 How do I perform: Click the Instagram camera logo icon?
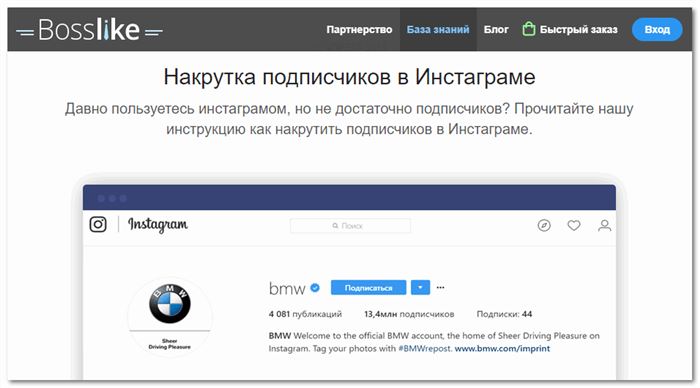[x=98, y=224]
